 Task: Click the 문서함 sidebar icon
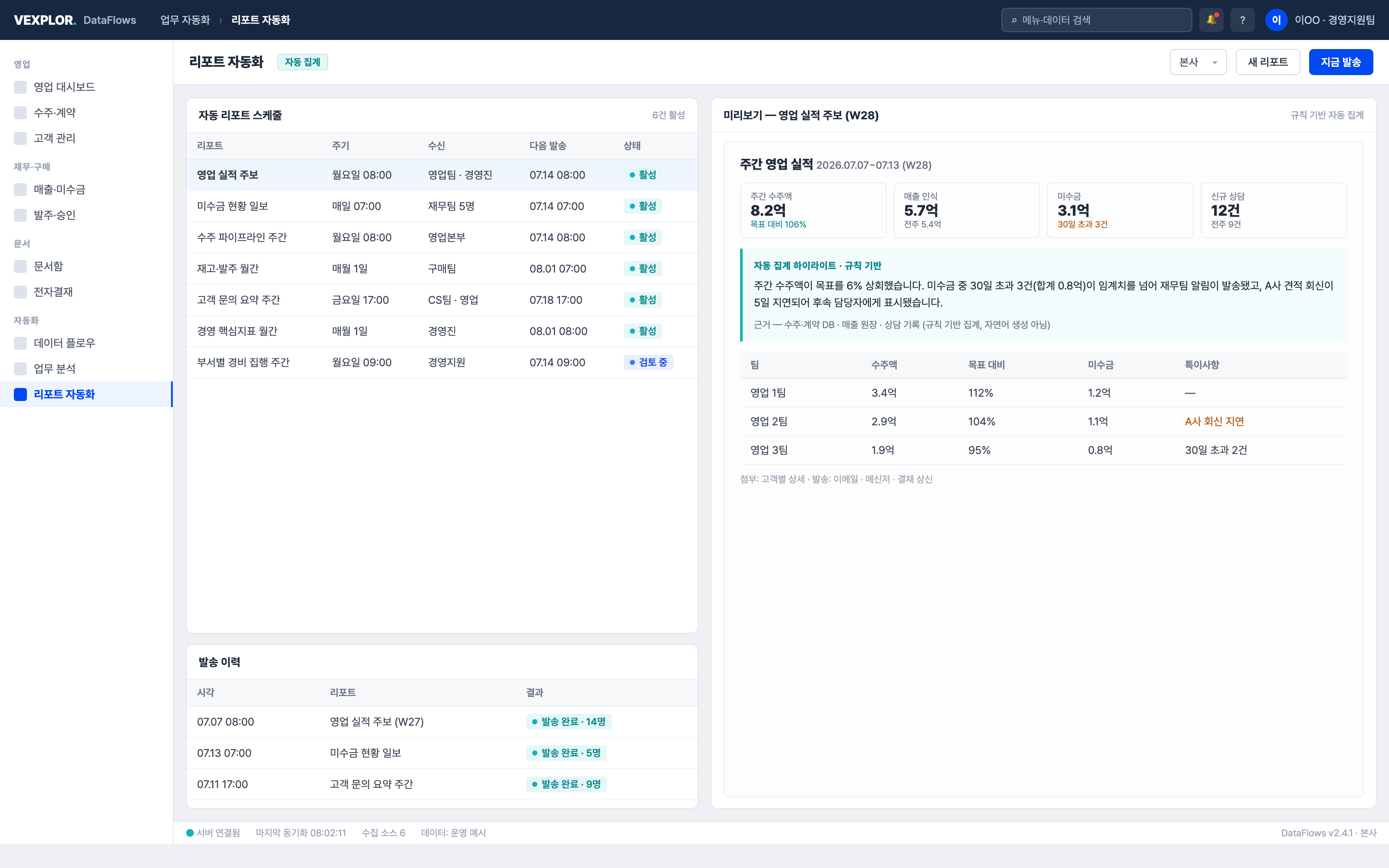click(x=20, y=266)
